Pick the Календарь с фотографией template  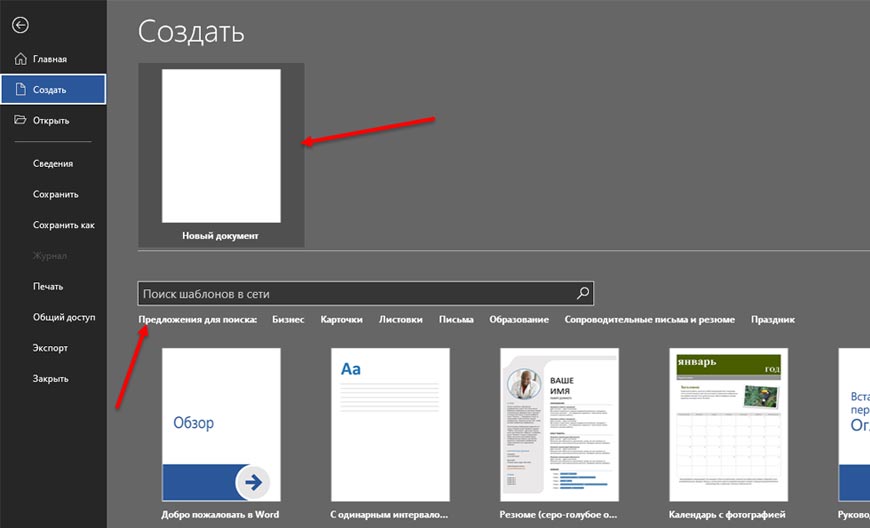click(728, 424)
